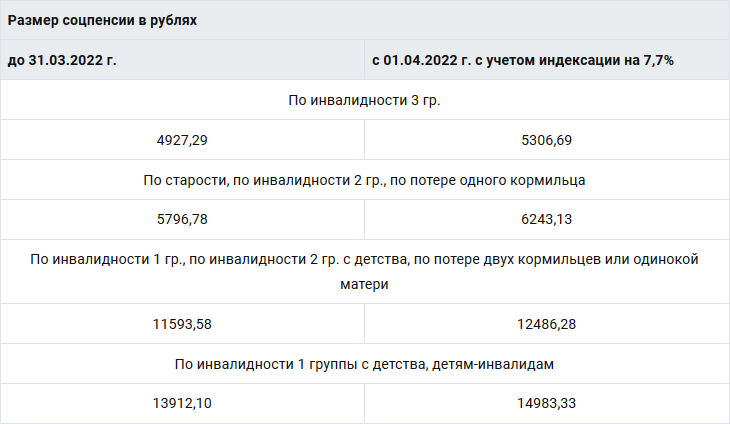Click the word "матери" on the wrapped line

point(364,284)
